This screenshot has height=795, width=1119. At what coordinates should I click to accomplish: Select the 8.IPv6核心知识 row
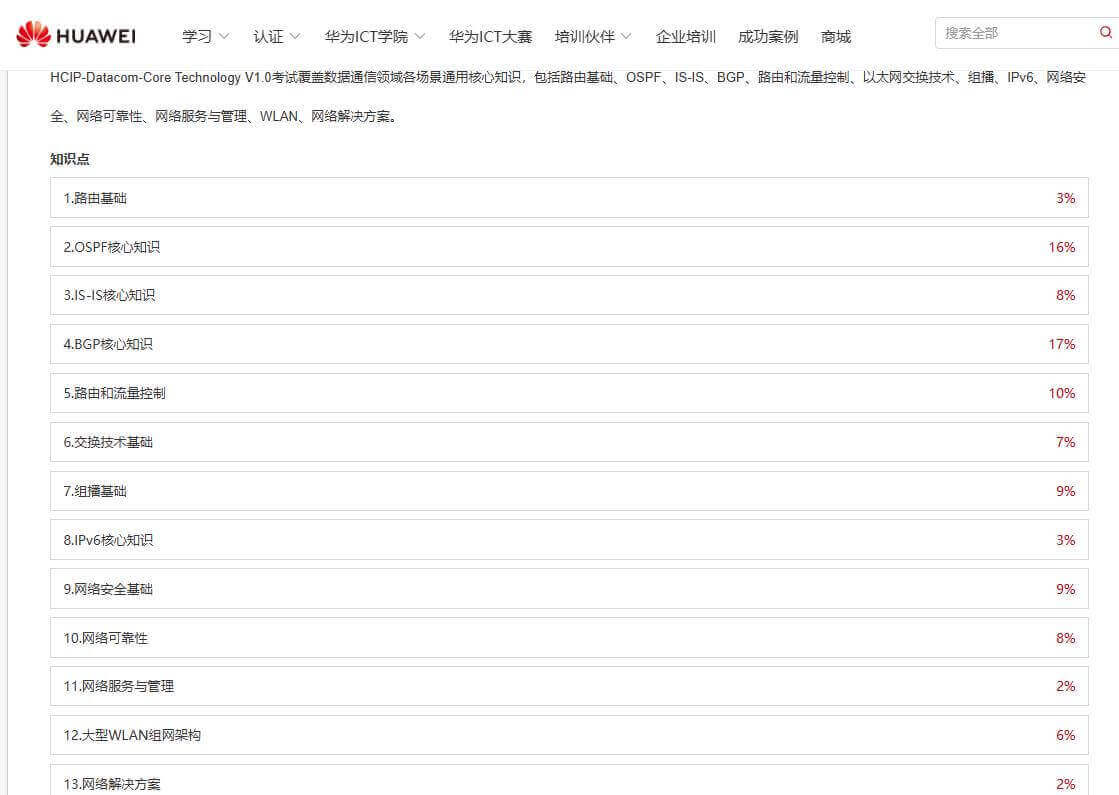(x=569, y=540)
